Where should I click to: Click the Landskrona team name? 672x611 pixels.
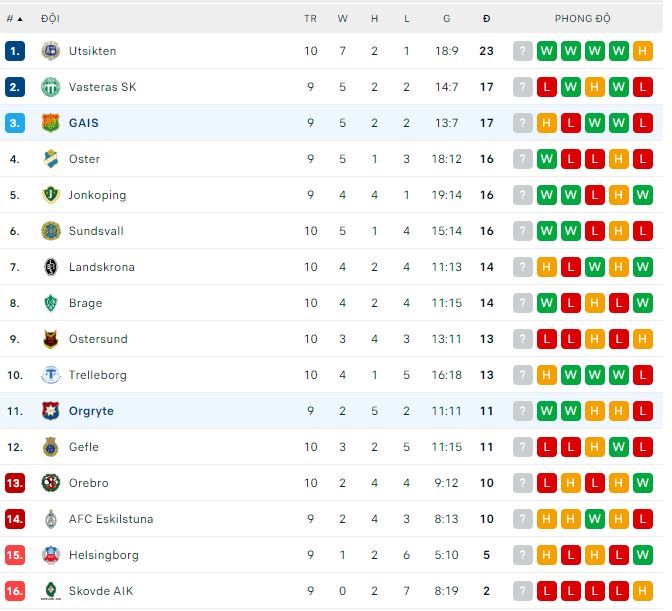(101, 267)
